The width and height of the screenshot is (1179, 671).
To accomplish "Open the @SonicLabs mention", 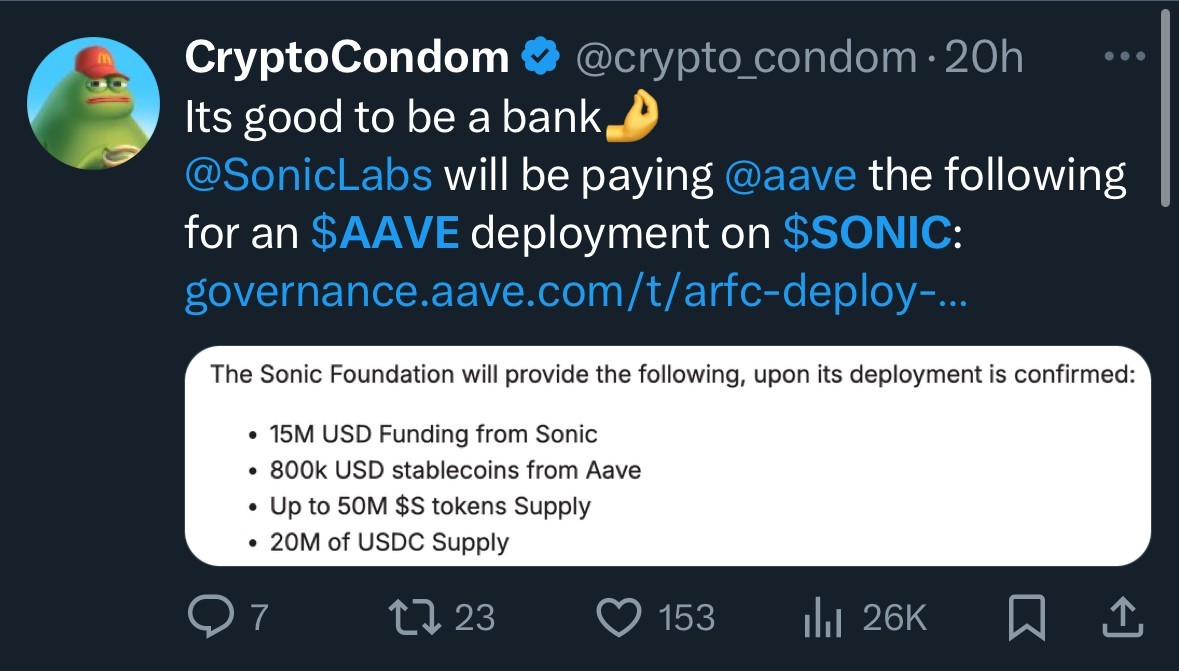I will 308,176.
